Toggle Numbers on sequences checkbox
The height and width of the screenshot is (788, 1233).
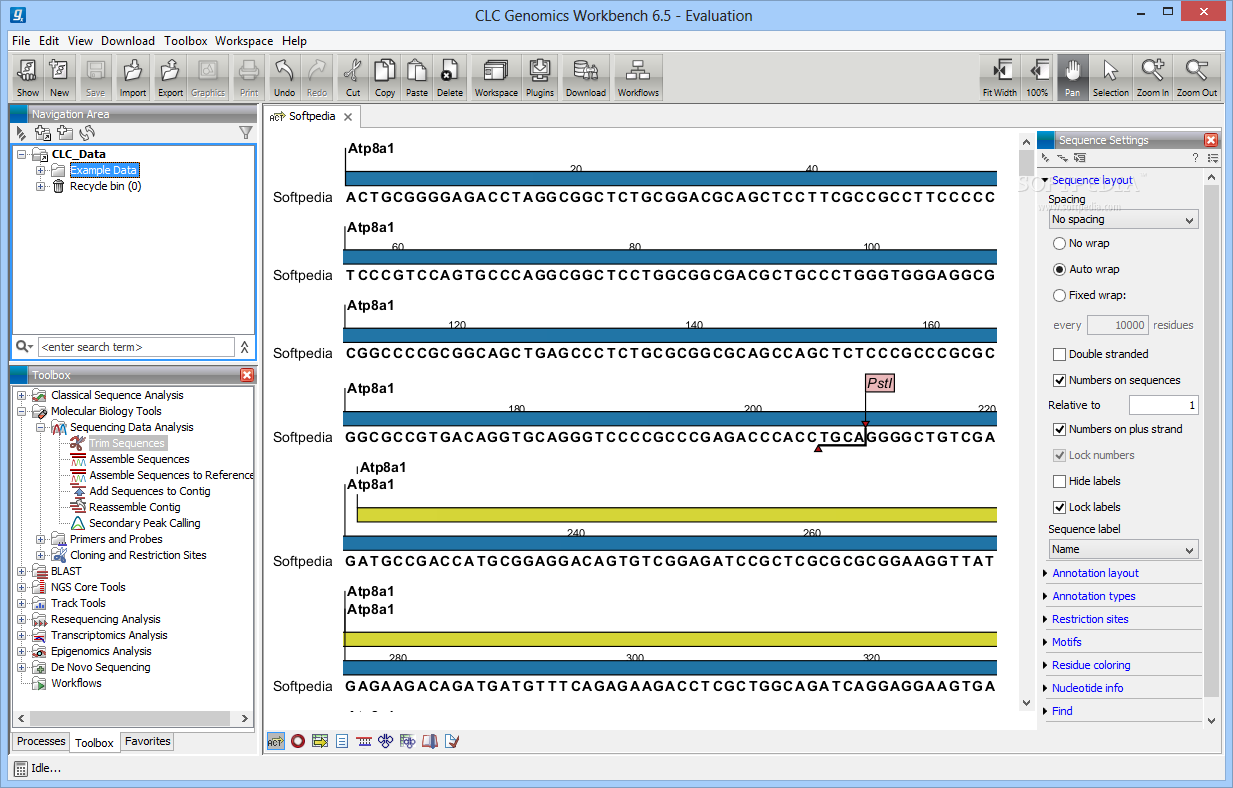coord(1059,380)
